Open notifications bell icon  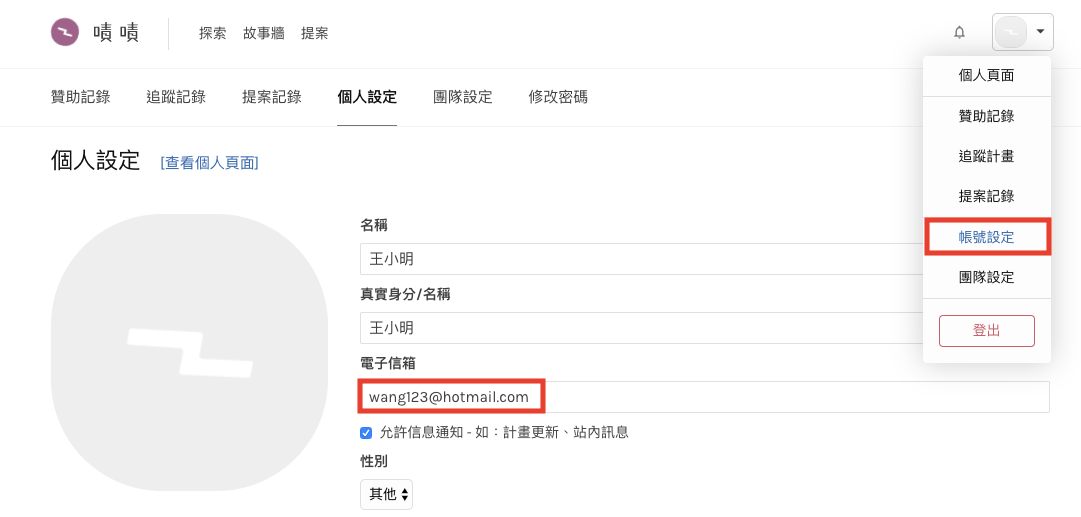(x=959, y=32)
